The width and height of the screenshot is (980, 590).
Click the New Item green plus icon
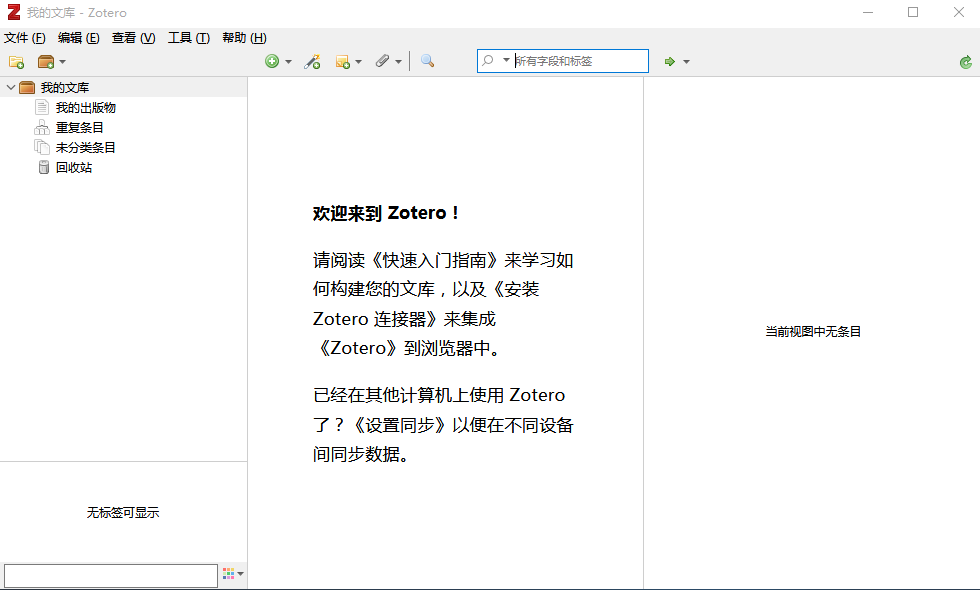274,61
